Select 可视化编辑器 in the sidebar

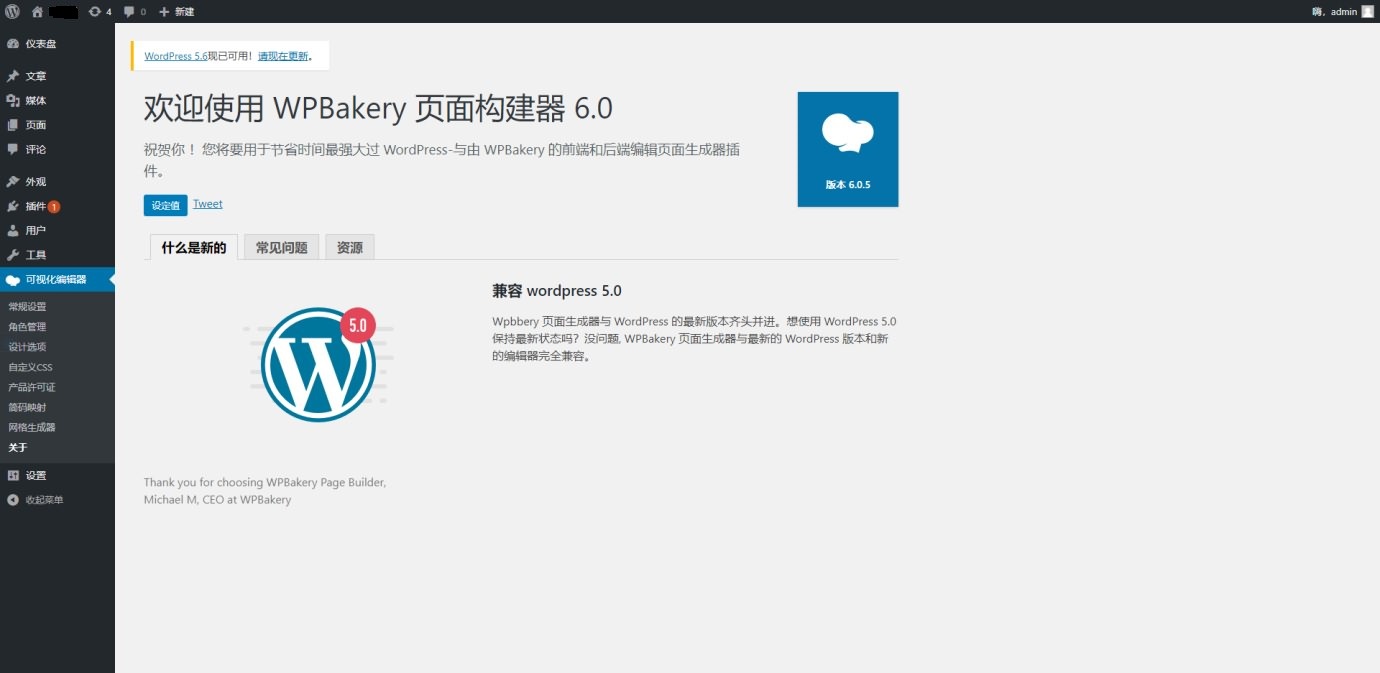[57, 279]
